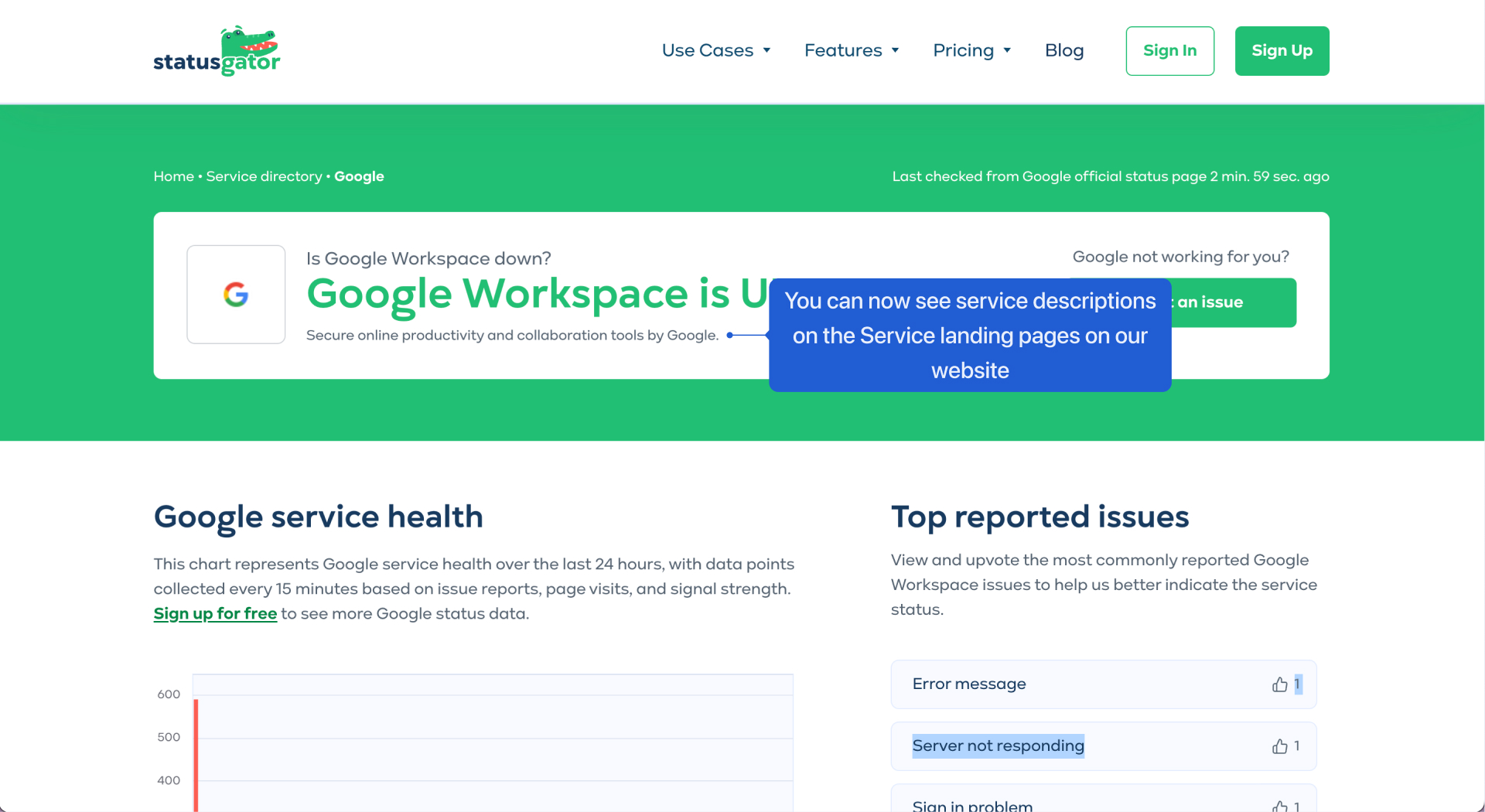Viewport: 1485px width, 812px height.
Task: Click the Google breadcrumb item
Action: click(359, 176)
